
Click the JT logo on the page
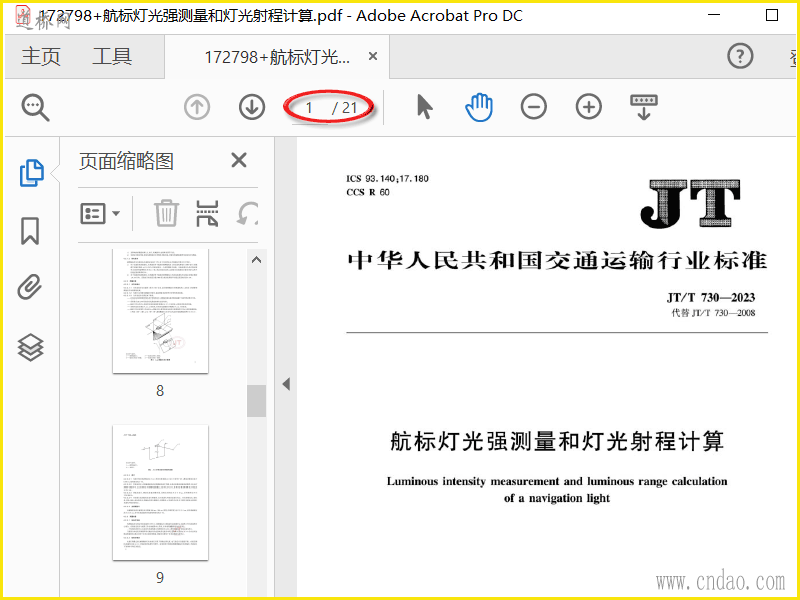tap(690, 204)
